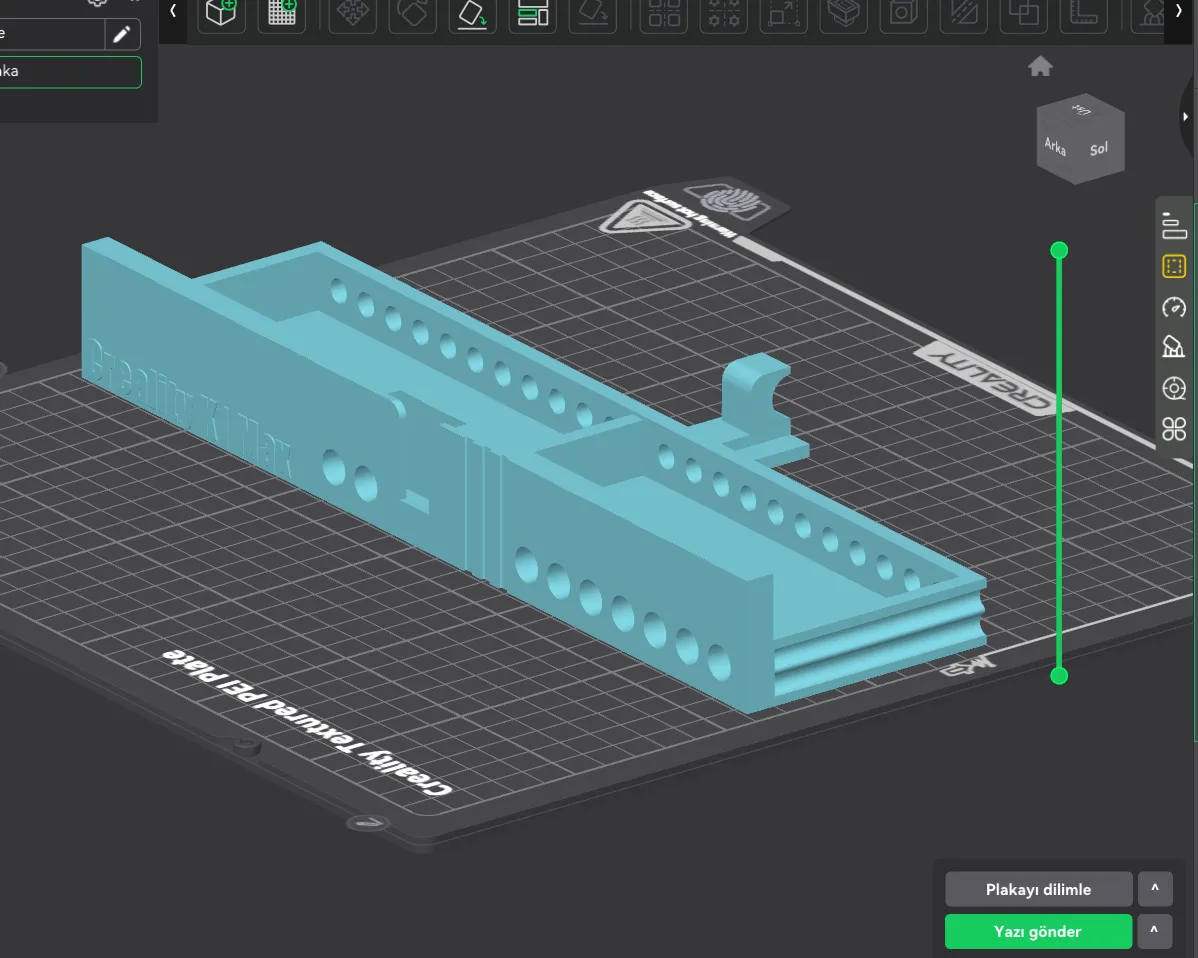Click the top handle of layer slider
Screen dimensions: 1198x958
1059,251
